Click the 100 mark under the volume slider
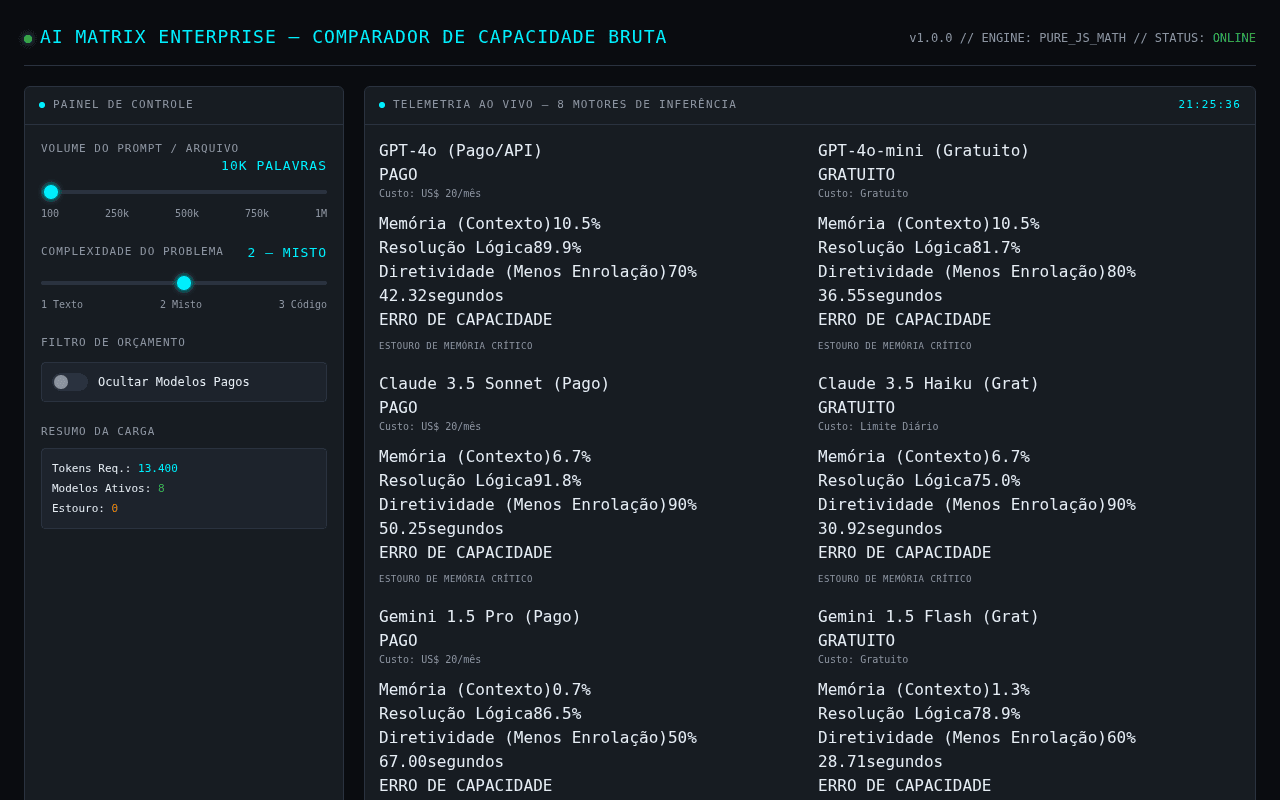The image size is (1280, 800). pyautogui.click(x=50, y=213)
